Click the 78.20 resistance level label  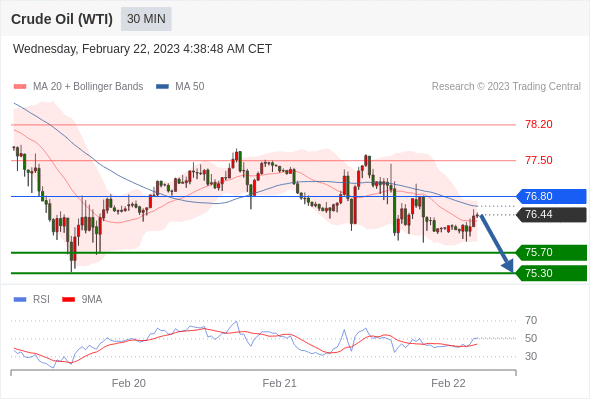pyautogui.click(x=539, y=124)
